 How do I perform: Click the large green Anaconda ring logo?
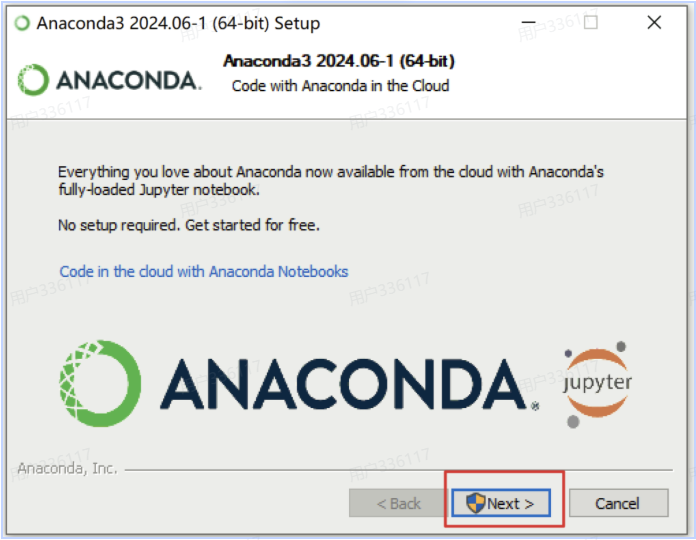pos(100,384)
